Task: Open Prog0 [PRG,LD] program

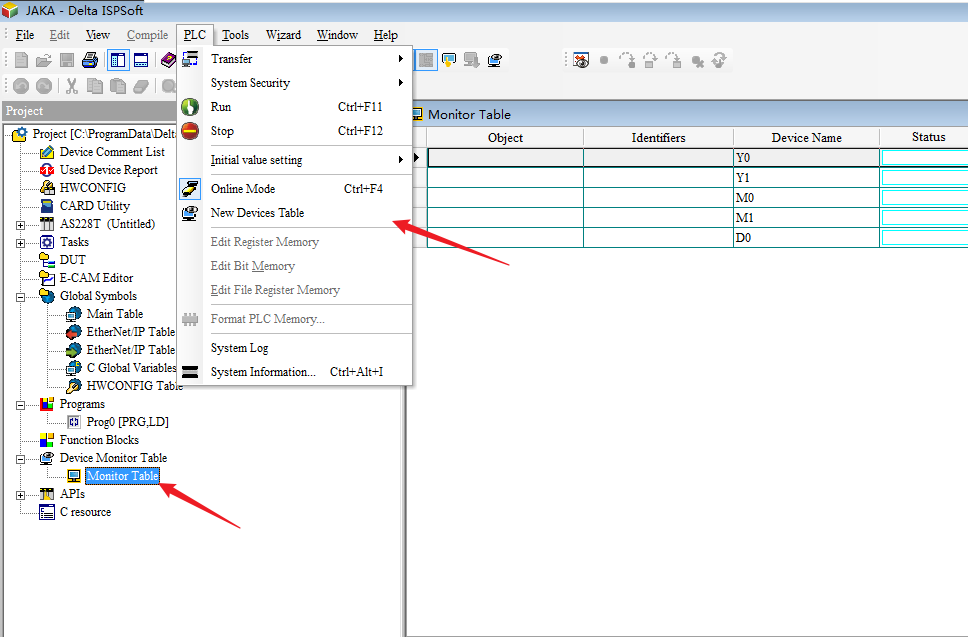Action: click(127, 422)
